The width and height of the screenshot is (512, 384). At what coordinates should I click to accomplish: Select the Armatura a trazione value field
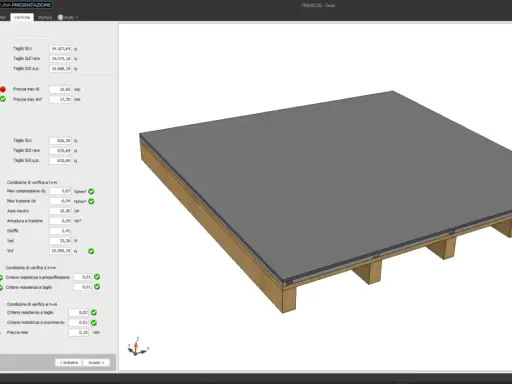point(61,221)
